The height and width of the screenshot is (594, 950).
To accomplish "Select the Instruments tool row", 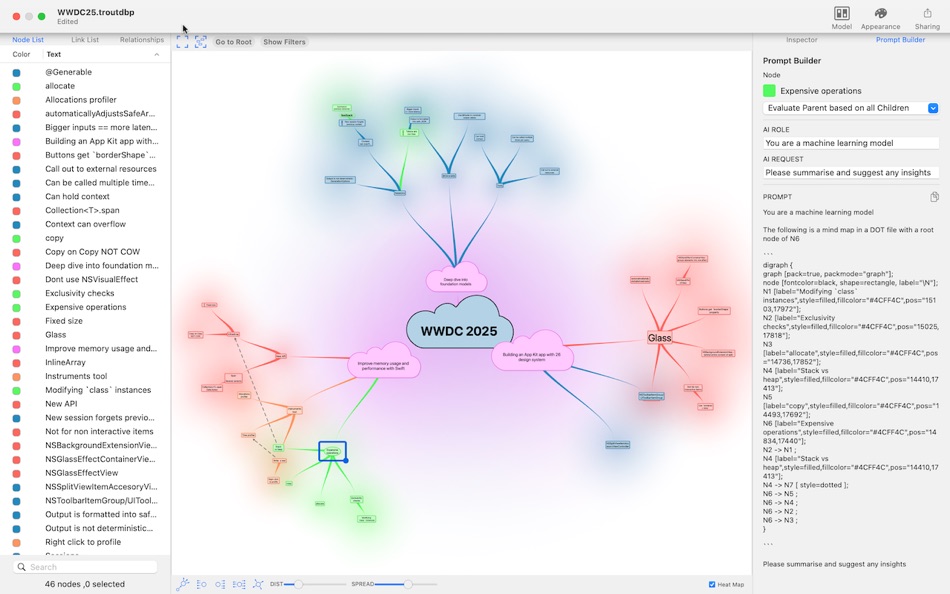I will [85, 376].
